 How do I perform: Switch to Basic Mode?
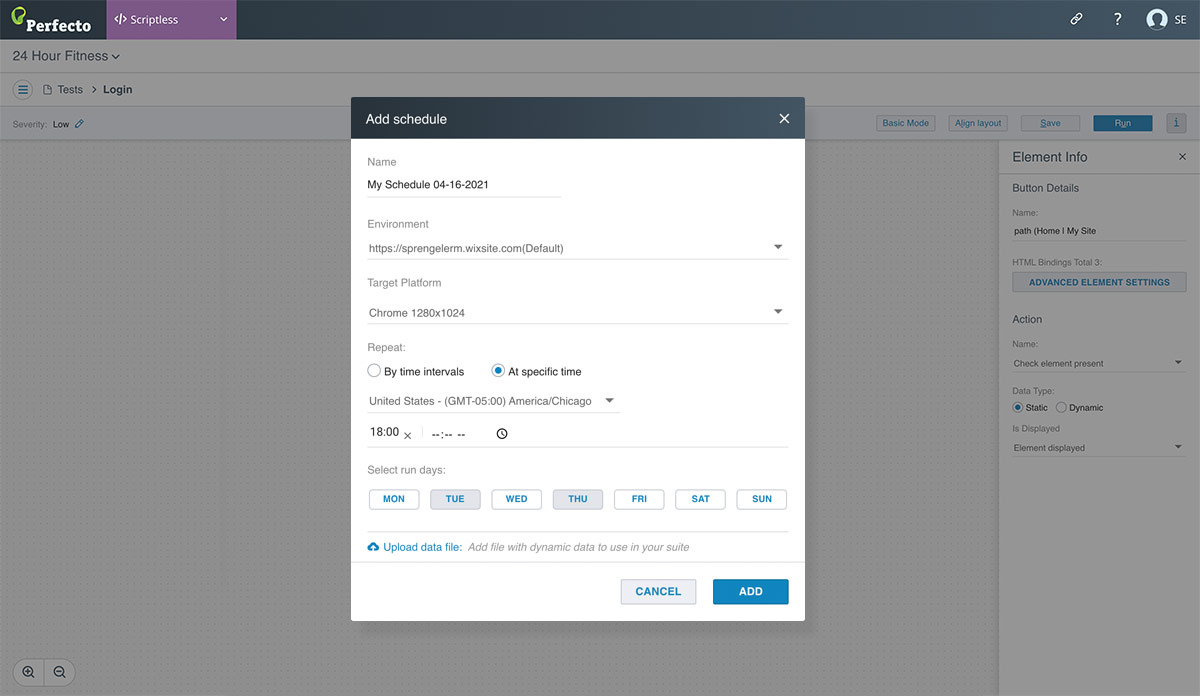click(x=906, y=123)
